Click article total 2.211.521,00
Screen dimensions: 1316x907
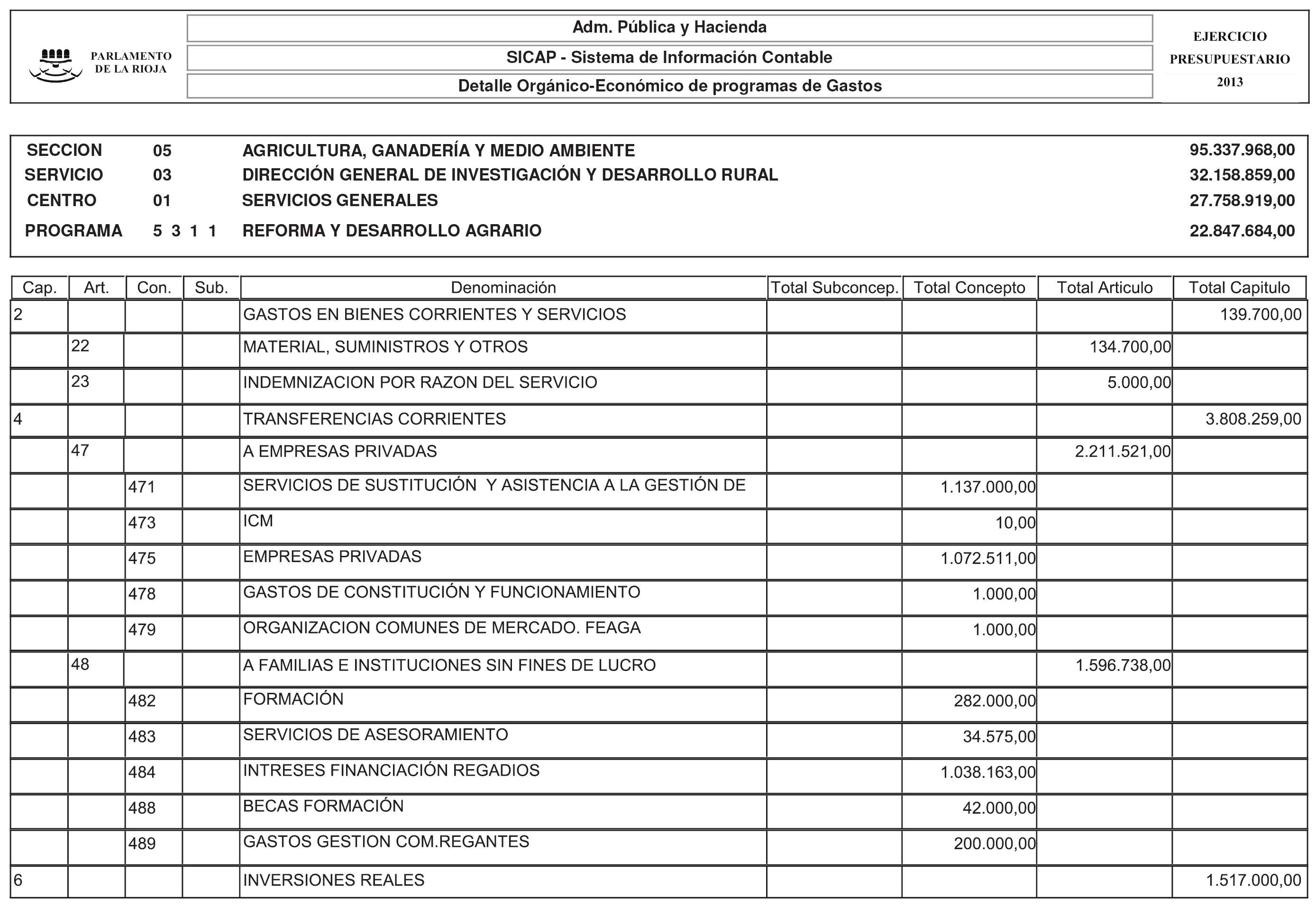click(x=1123, y=452)
